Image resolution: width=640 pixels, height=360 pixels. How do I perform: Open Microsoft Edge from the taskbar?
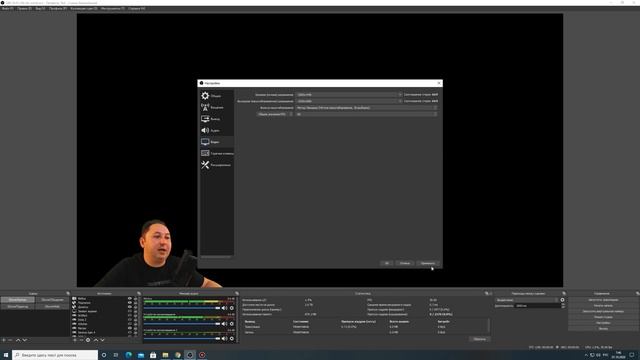pos(129,355)
